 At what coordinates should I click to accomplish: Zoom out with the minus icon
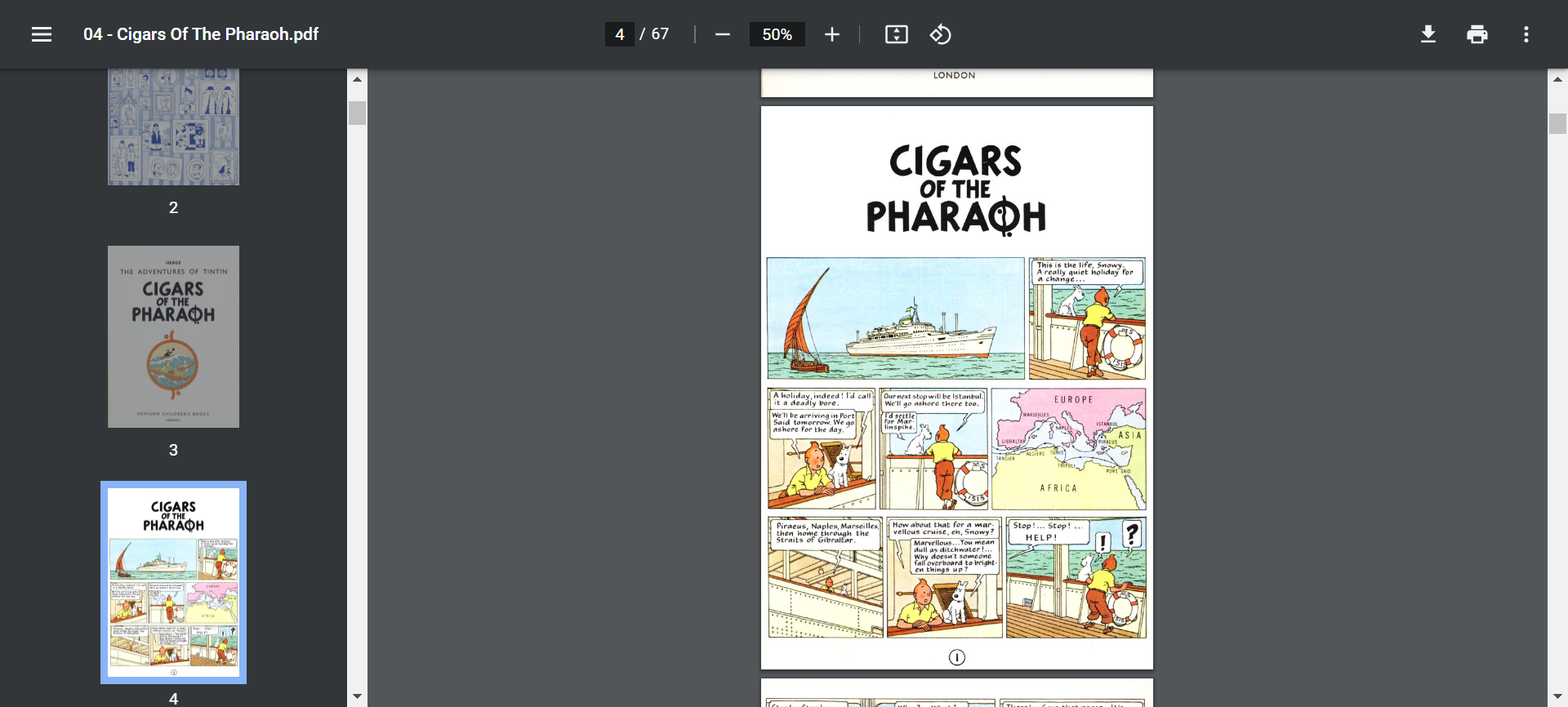(722, 34)
